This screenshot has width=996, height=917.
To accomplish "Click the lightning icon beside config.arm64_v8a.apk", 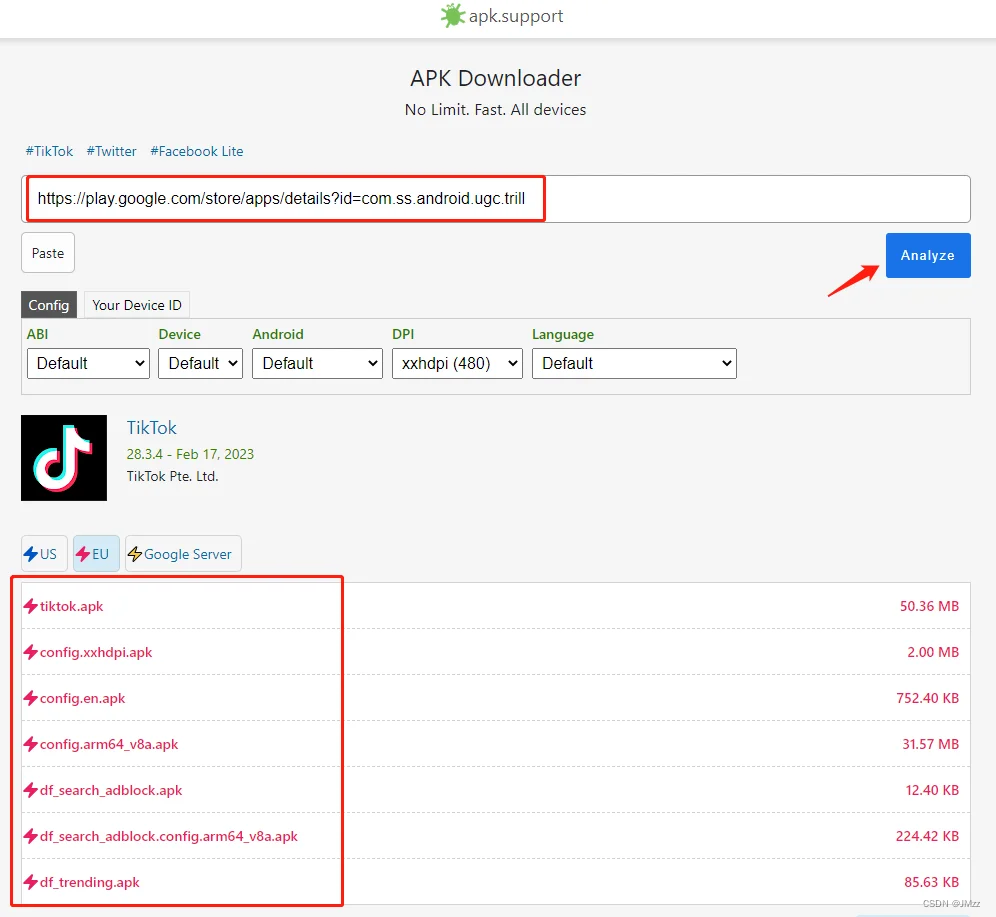I will coord(30,744).
